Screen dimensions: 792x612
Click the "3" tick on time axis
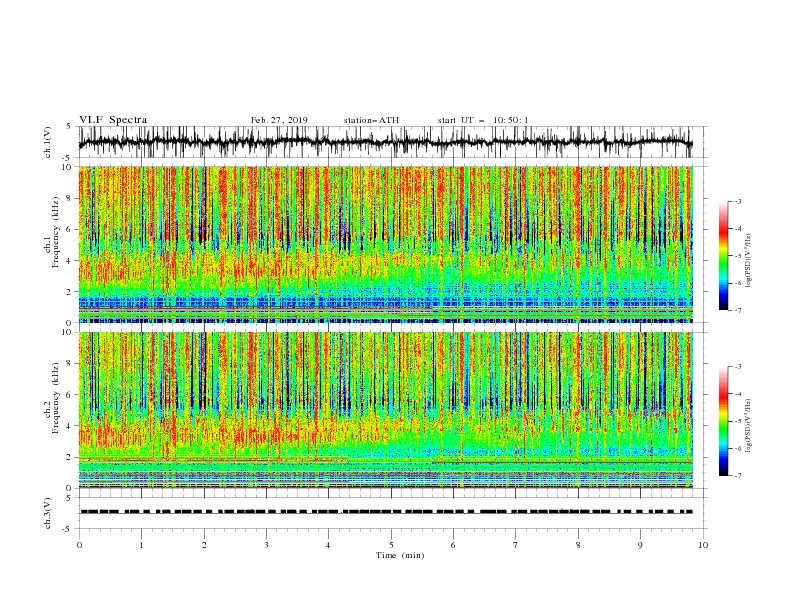coord(266,545)
